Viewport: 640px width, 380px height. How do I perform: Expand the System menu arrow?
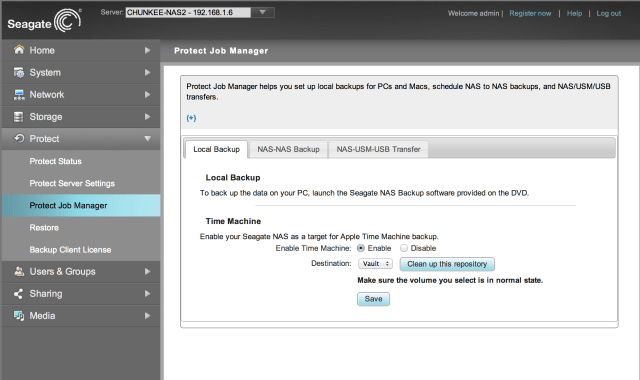147,72
